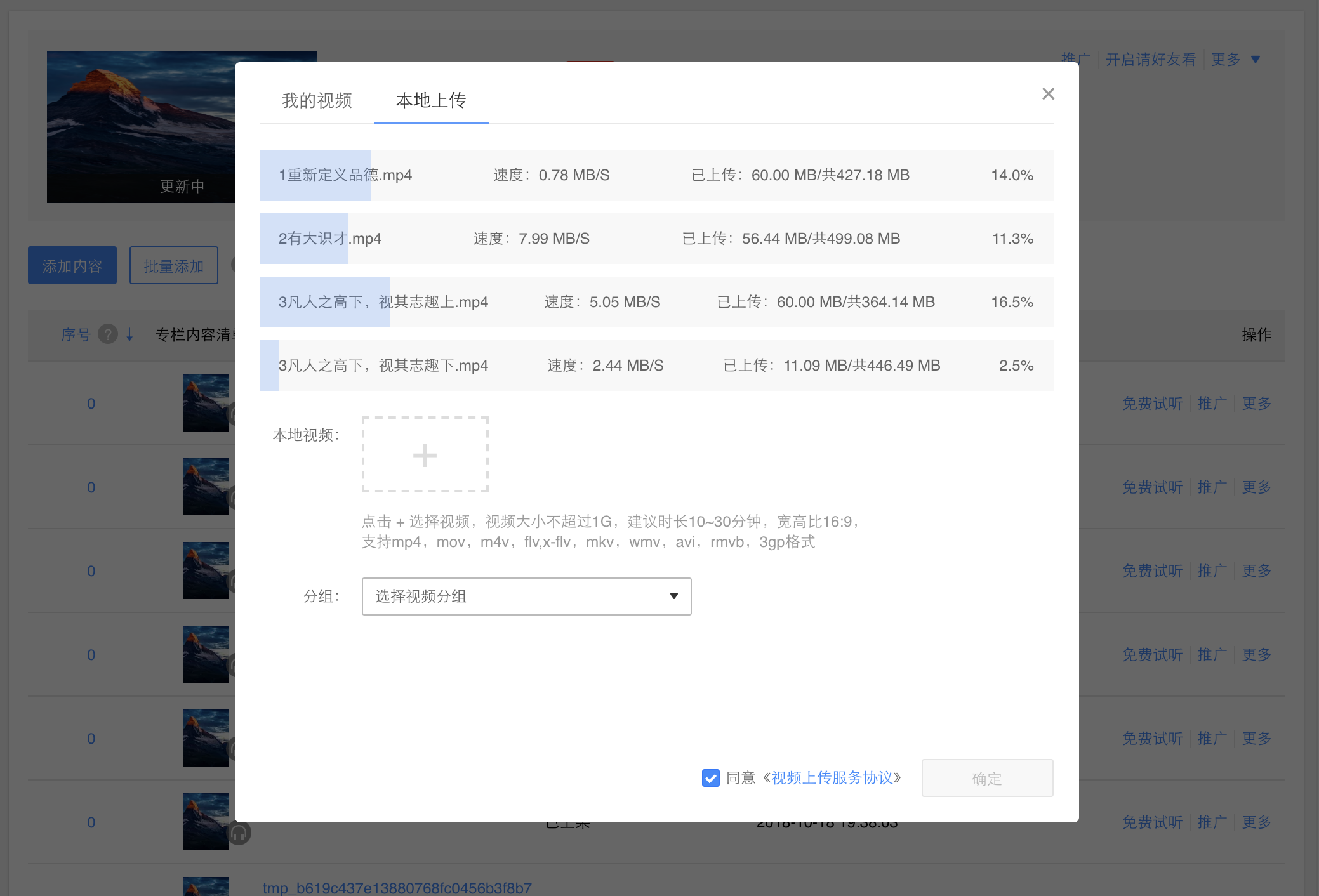Screen dimensions: 1319x896
Task: Click 免费试听 in fourth content row
Action: pos(1152,655)
